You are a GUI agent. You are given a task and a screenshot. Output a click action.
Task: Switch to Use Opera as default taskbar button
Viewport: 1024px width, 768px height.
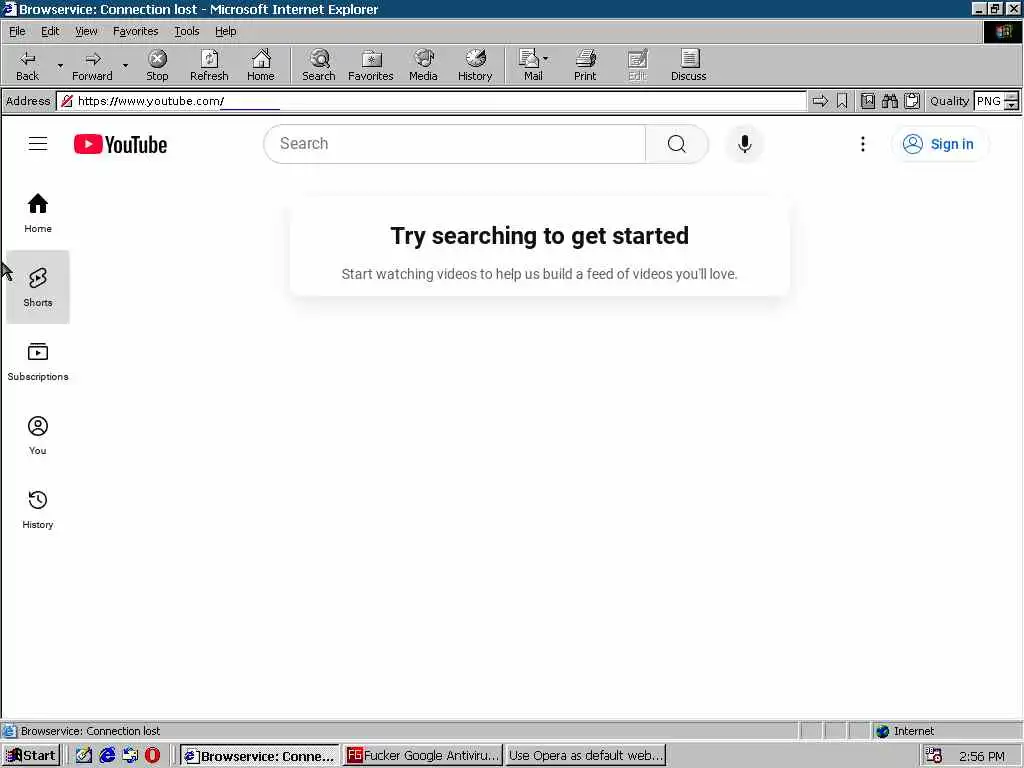coord(586,756)
